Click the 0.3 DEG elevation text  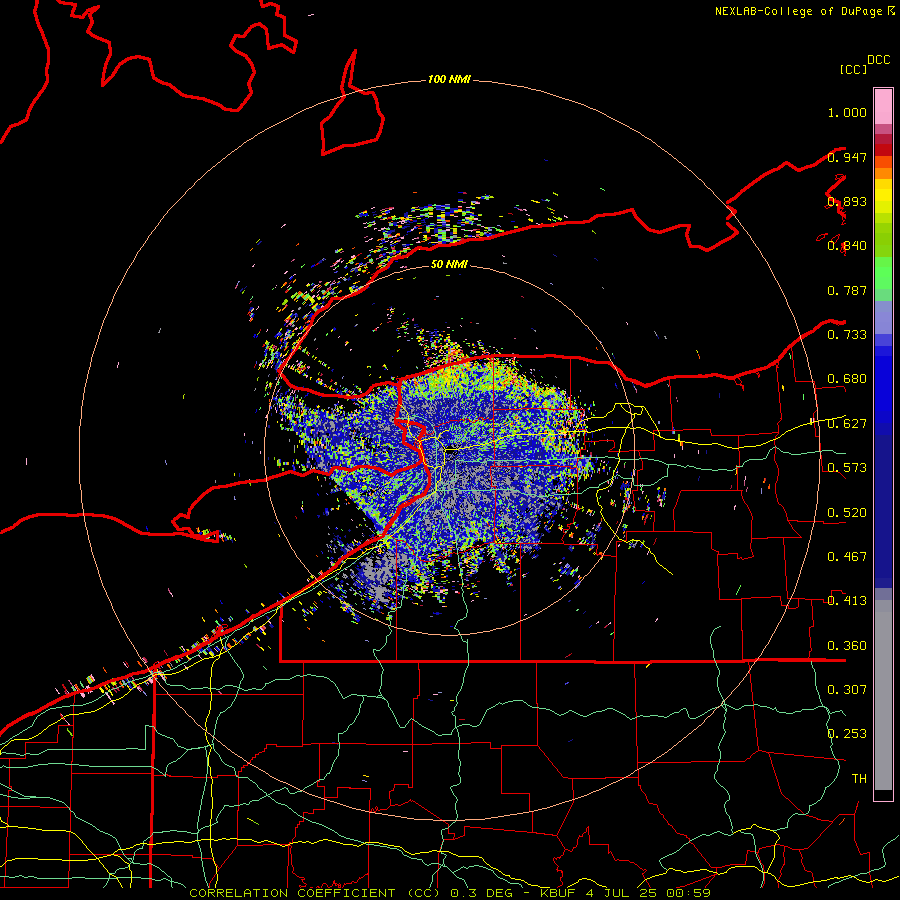483,893
